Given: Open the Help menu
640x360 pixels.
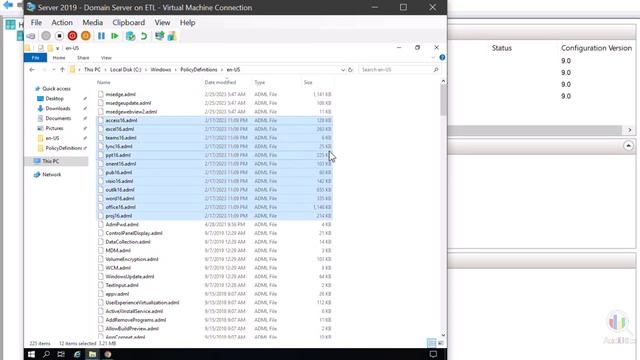Looking at the screenshot, I should [x=187, y=22].
